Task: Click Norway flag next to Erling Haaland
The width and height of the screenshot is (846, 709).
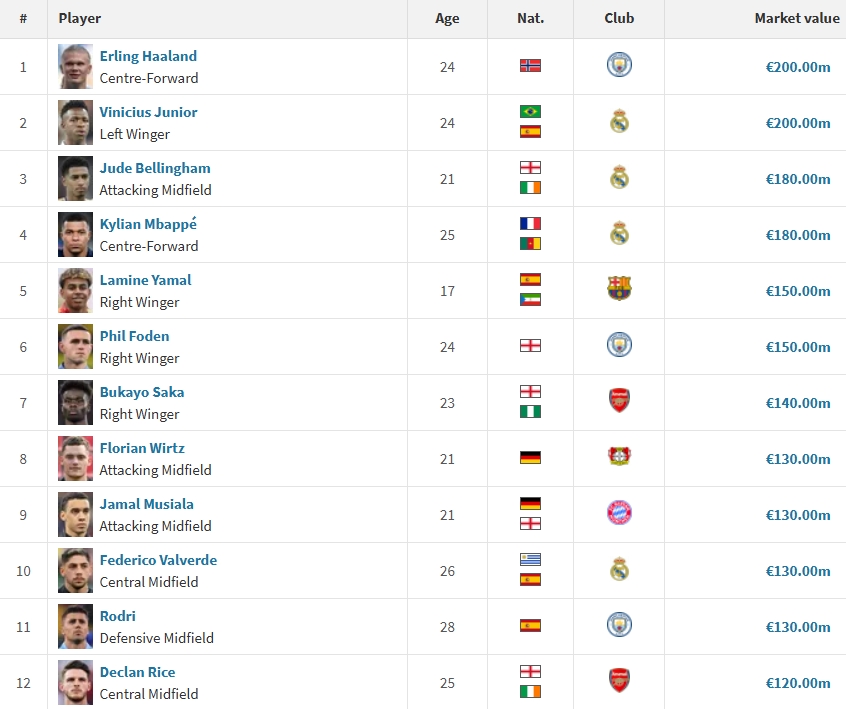Action: [x=530, y=66]
